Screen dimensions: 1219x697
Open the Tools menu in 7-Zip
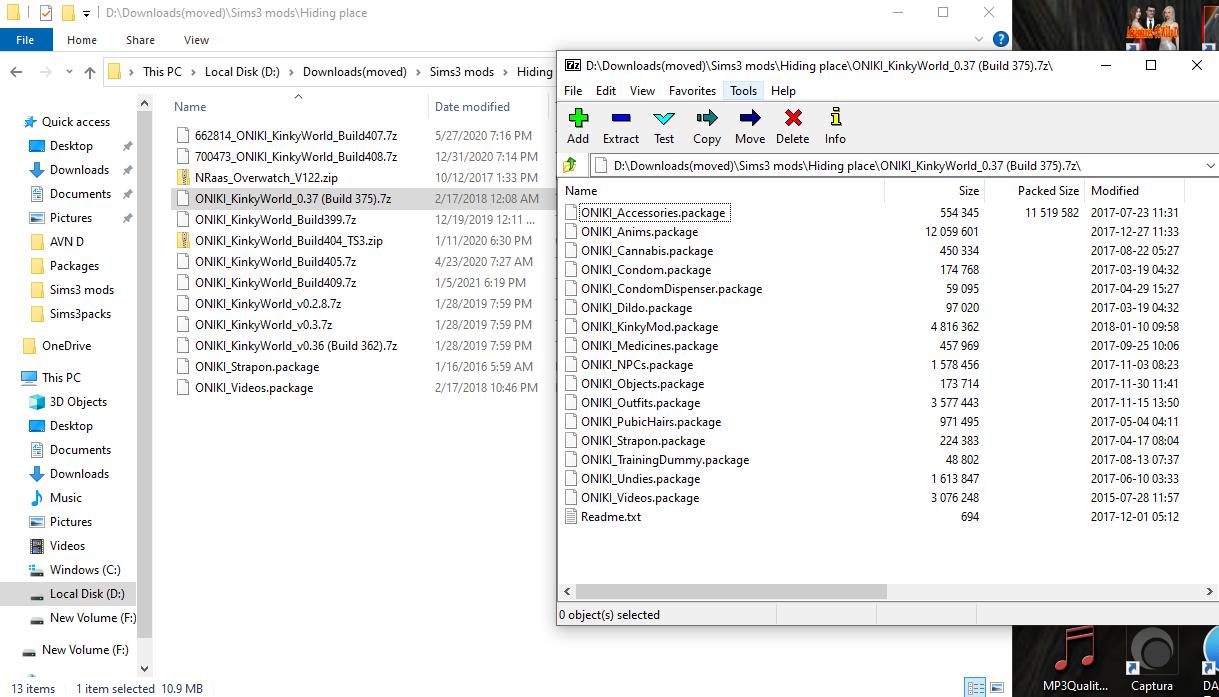[743, 91]
